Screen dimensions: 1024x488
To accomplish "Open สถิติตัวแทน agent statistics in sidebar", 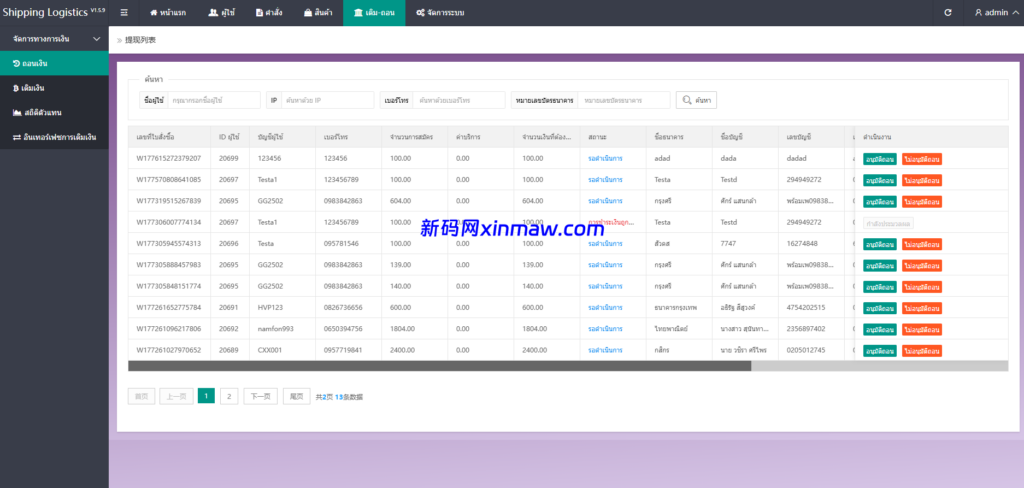I will click(54, 112).
